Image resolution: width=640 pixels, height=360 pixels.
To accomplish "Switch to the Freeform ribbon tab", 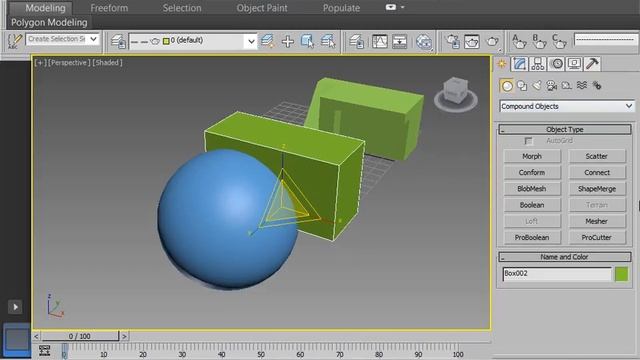I will tap(109, 8).
